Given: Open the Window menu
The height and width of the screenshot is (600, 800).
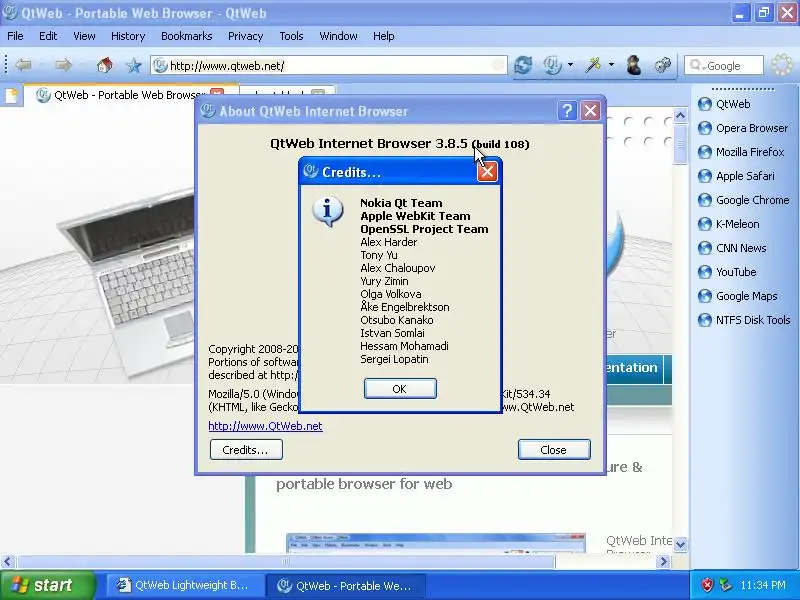Looking at the screenshot, I should pyautogui.click(x=338, y=36).
